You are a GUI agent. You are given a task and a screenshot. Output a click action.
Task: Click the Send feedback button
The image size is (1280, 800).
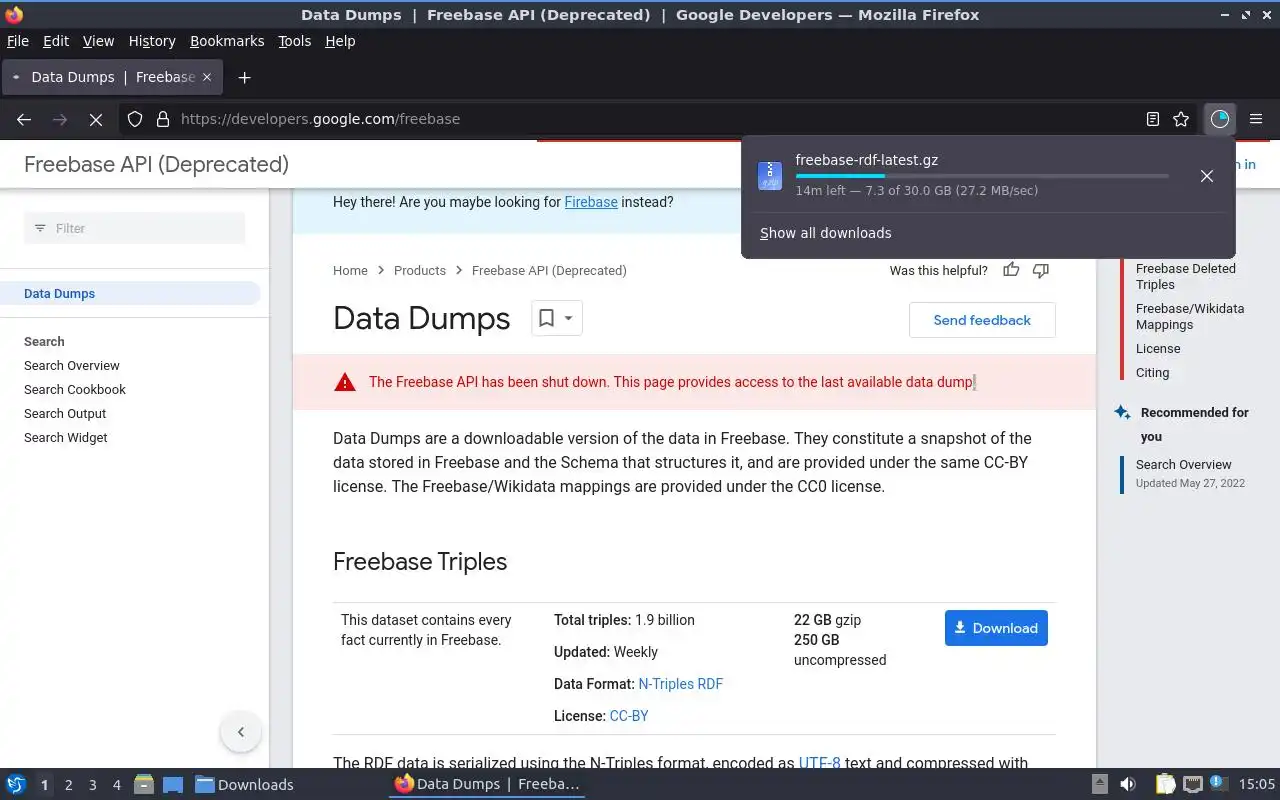982,320
